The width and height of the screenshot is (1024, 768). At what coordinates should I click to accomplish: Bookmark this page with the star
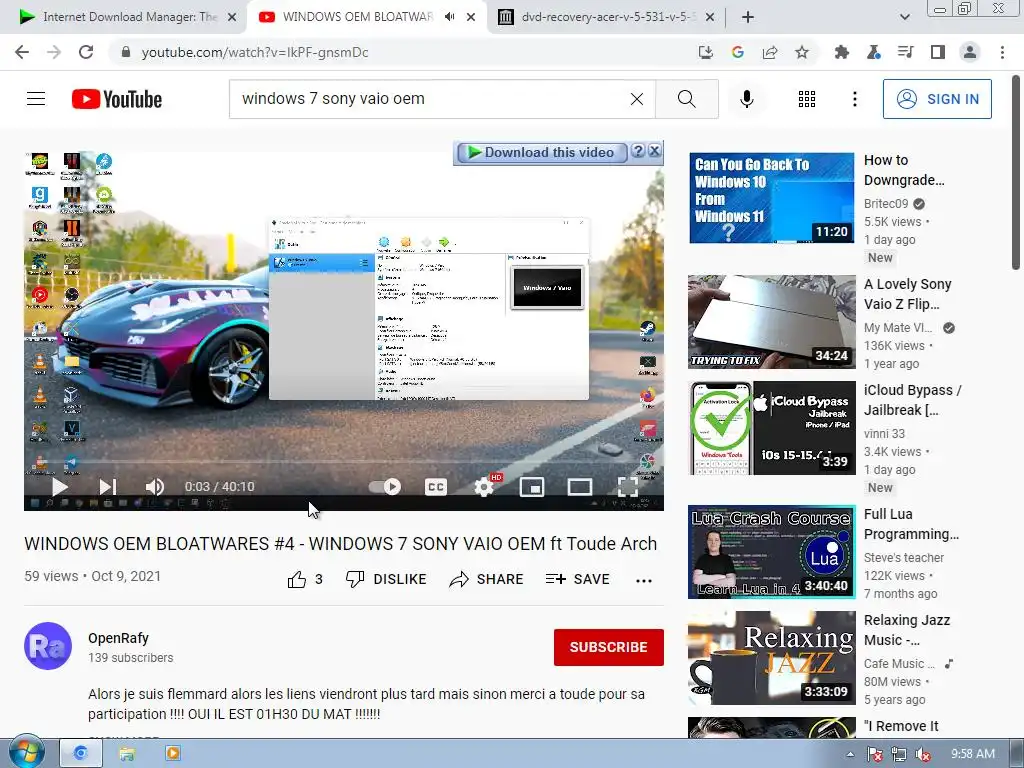point(802,52)
